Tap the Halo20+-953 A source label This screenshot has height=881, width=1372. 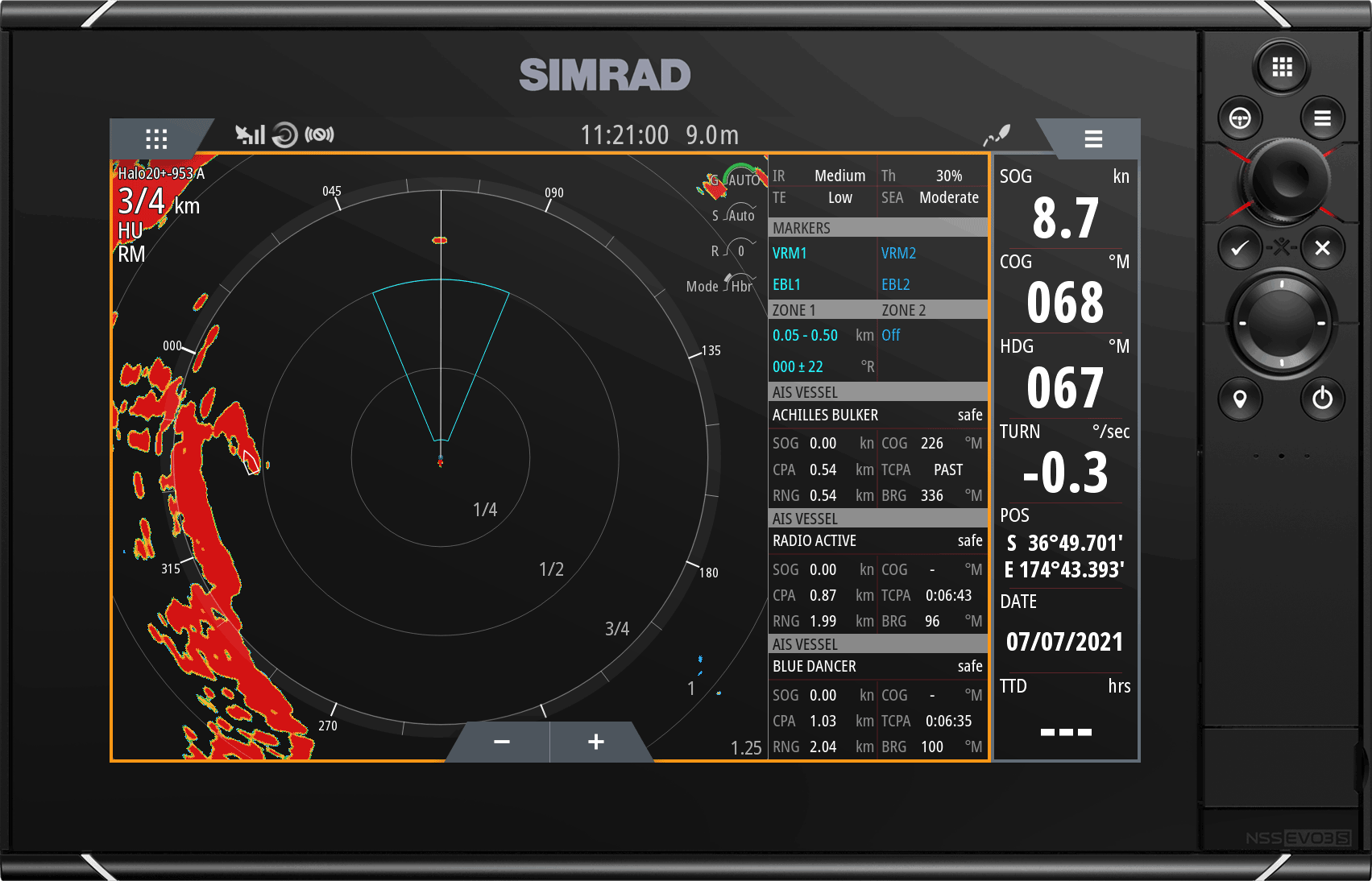pos(161,173)
